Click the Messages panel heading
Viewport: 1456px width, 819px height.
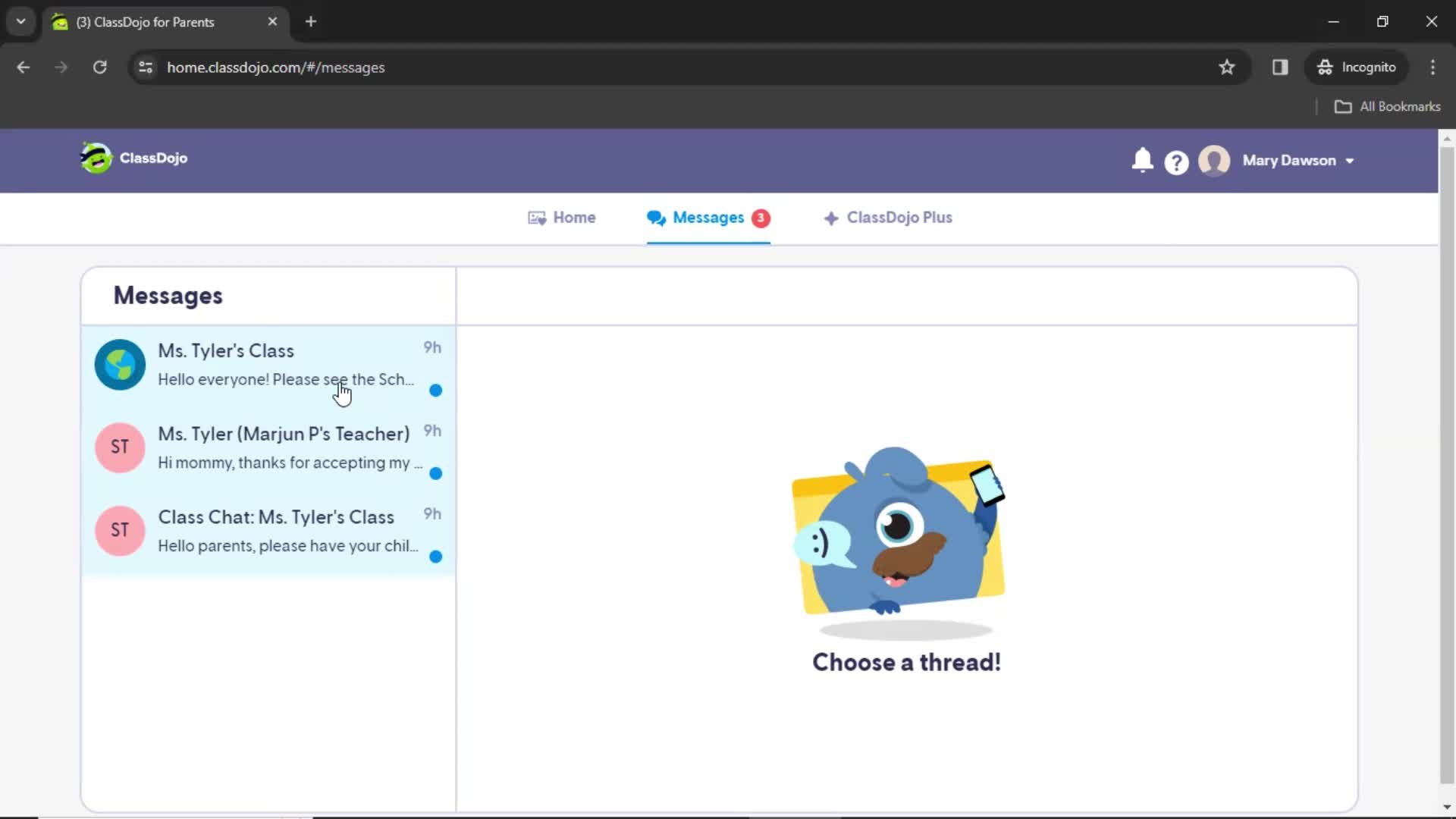point(168,296)
